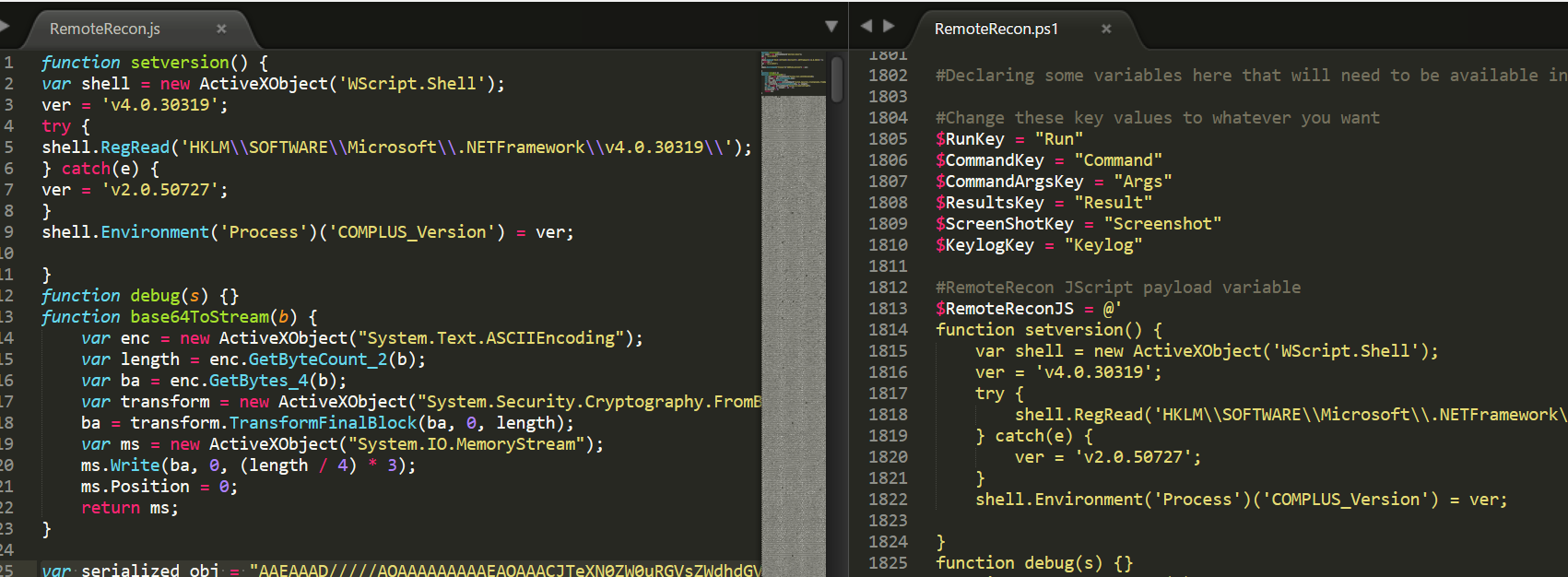Viewport: 1568px width, 577px height.
Task: Click line number 1802 in right pane gutter
Action: [x=888, y=76]
